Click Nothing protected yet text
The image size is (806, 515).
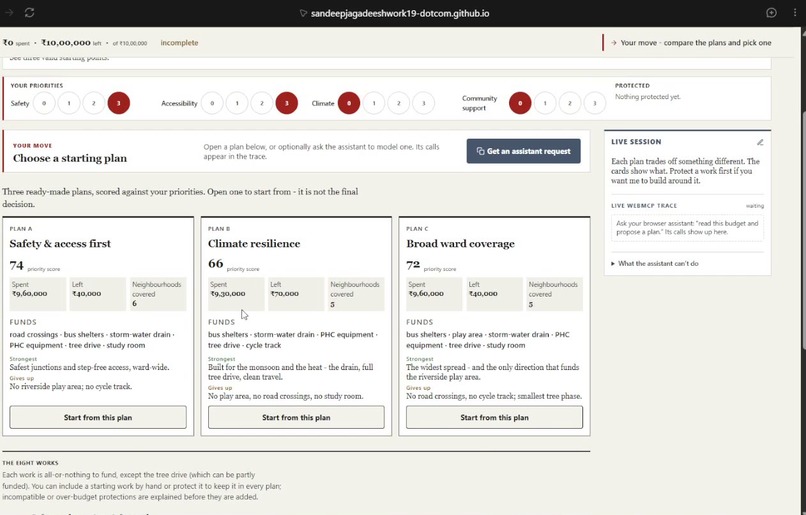pyautogui.click(x=648, y=97)
